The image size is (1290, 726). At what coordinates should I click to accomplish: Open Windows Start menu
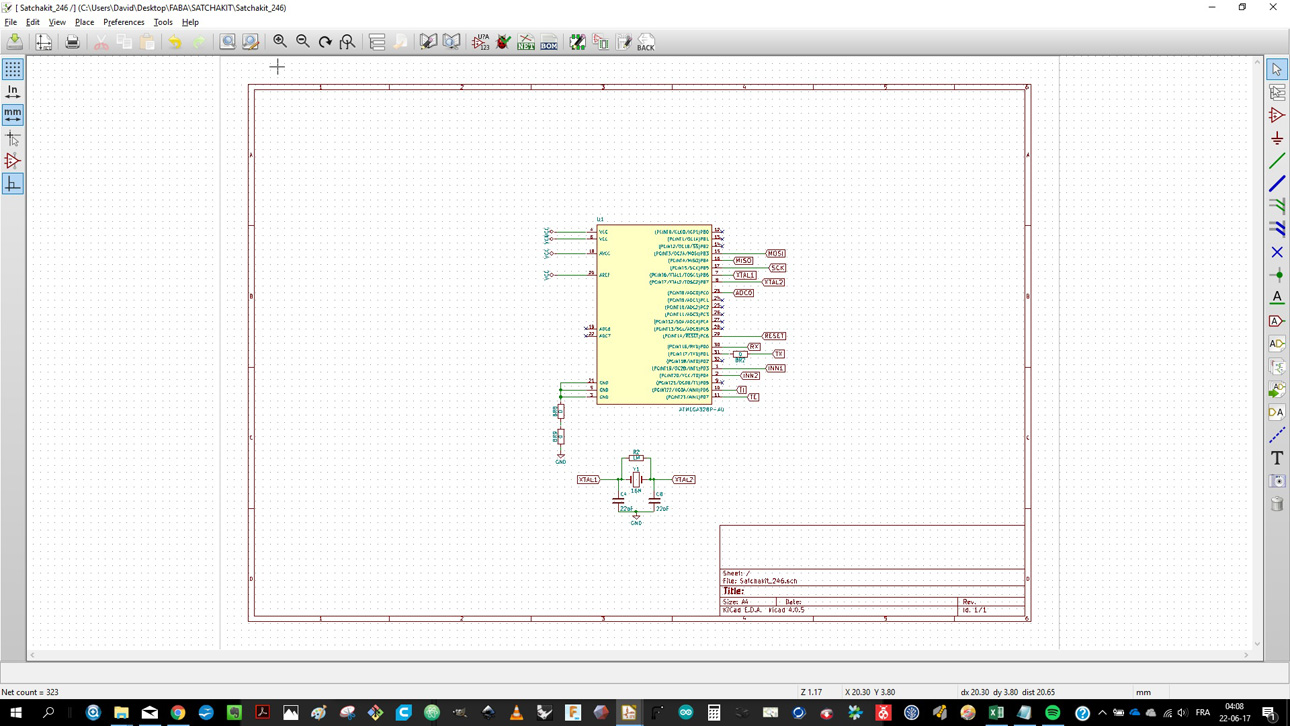tap(15, 713)
